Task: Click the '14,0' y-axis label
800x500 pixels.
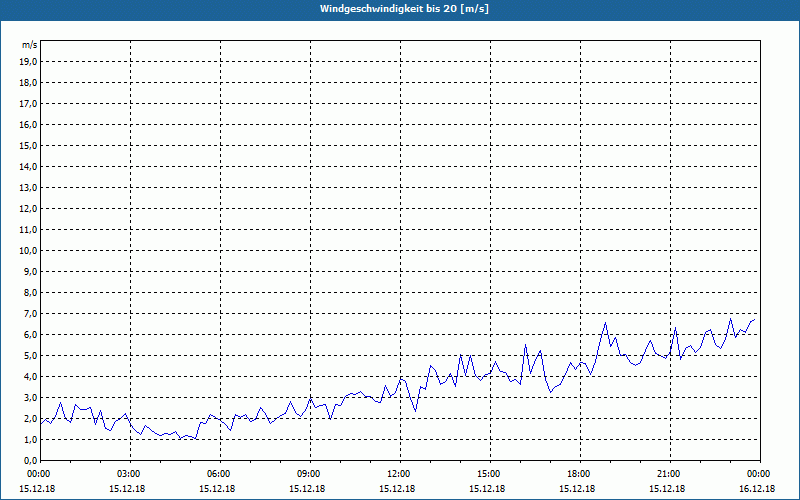Action: (28, 166)
